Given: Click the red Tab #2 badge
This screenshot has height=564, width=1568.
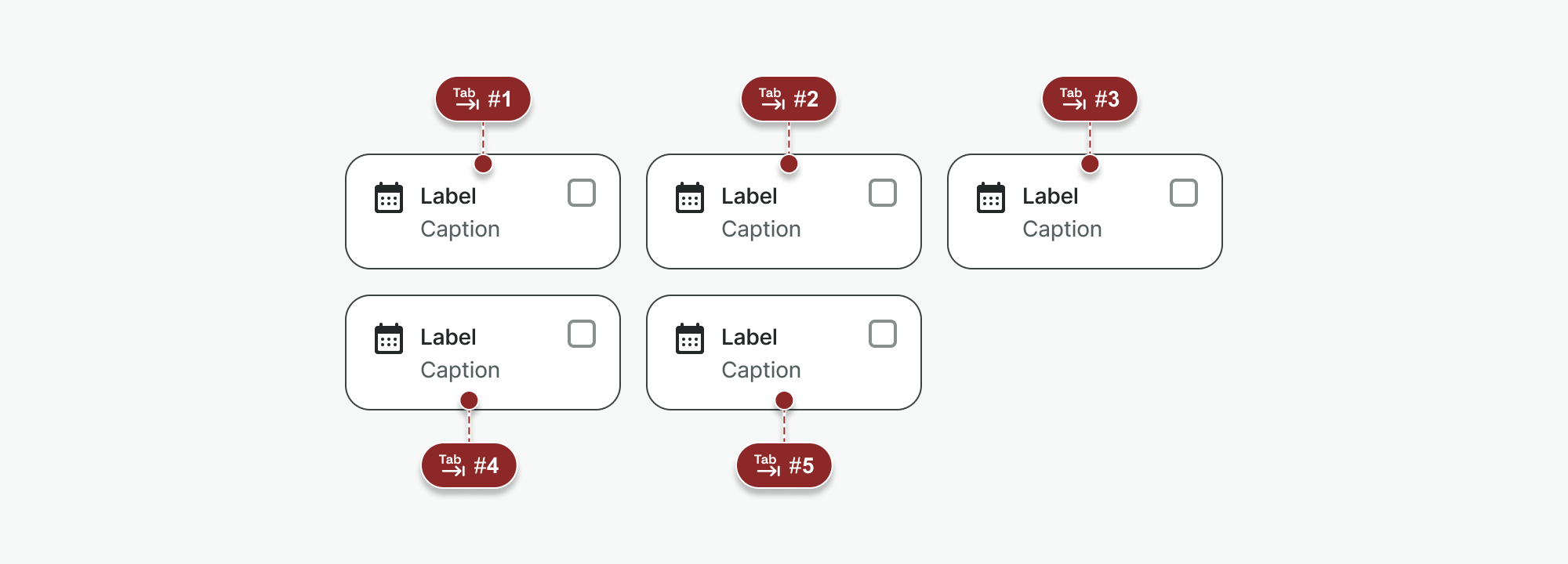Looking at the screenshot, I should tap(789, 99).
